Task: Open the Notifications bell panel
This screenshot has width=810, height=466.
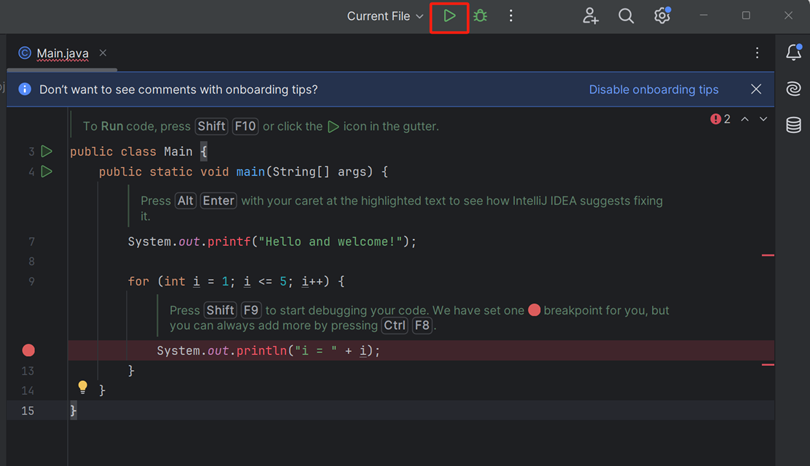Action: tap(793, 53)
